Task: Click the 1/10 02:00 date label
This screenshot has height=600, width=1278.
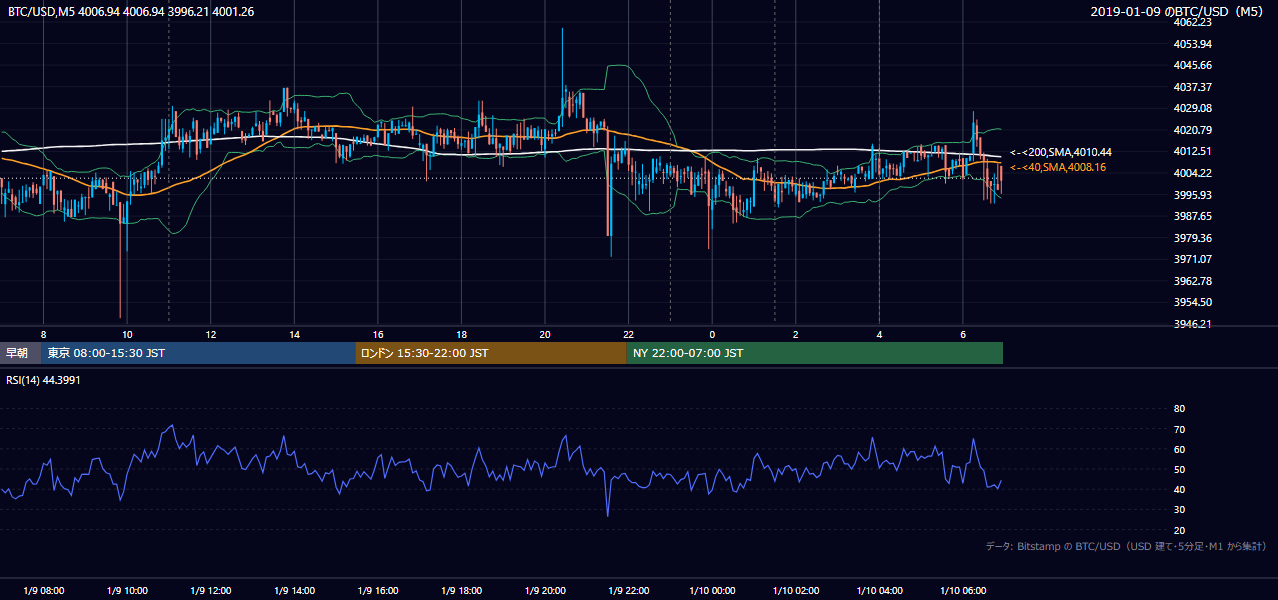Action: click(796, 590)
